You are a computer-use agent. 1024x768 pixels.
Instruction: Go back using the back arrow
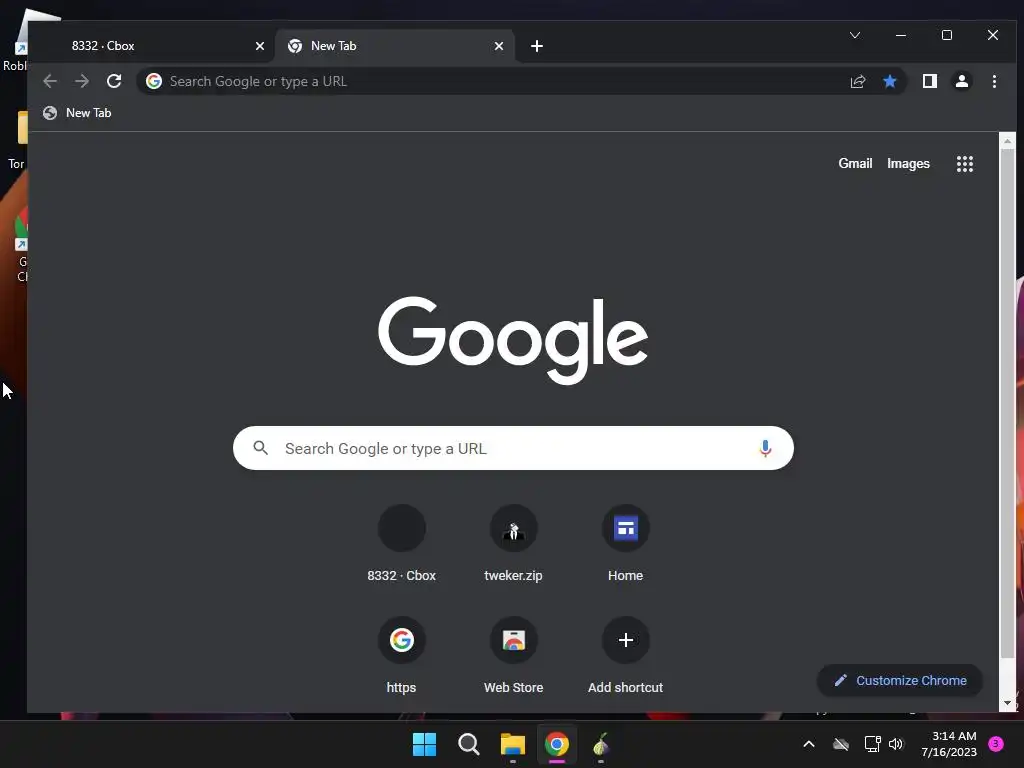point(50,81)
